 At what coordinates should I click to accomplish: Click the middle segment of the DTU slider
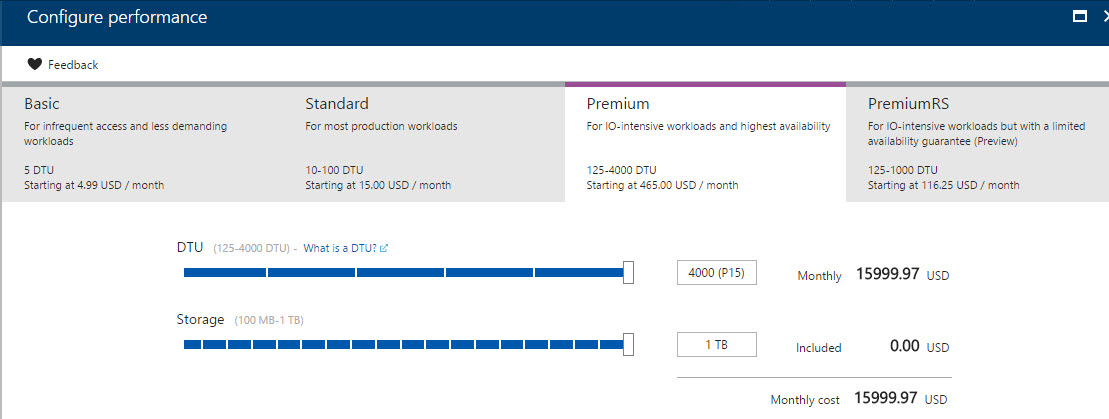coord(400,272)
